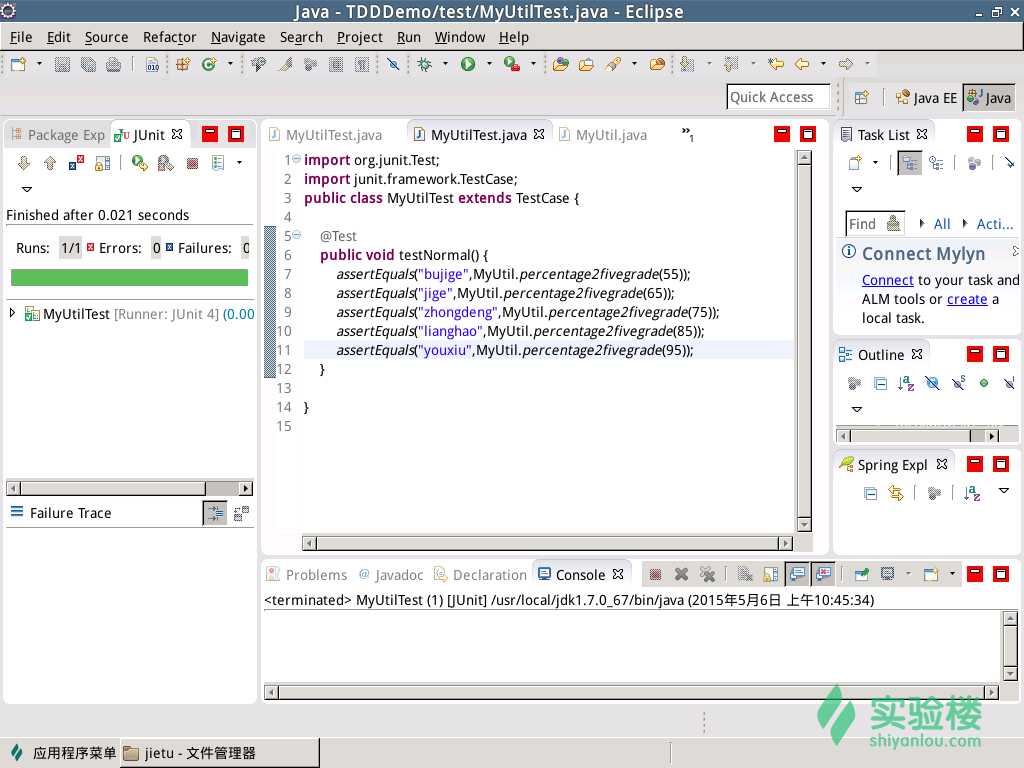Viewport: 1024px width, 768px height.
Task: Toggle JUnit scroll lock
Action: point(103,163)
